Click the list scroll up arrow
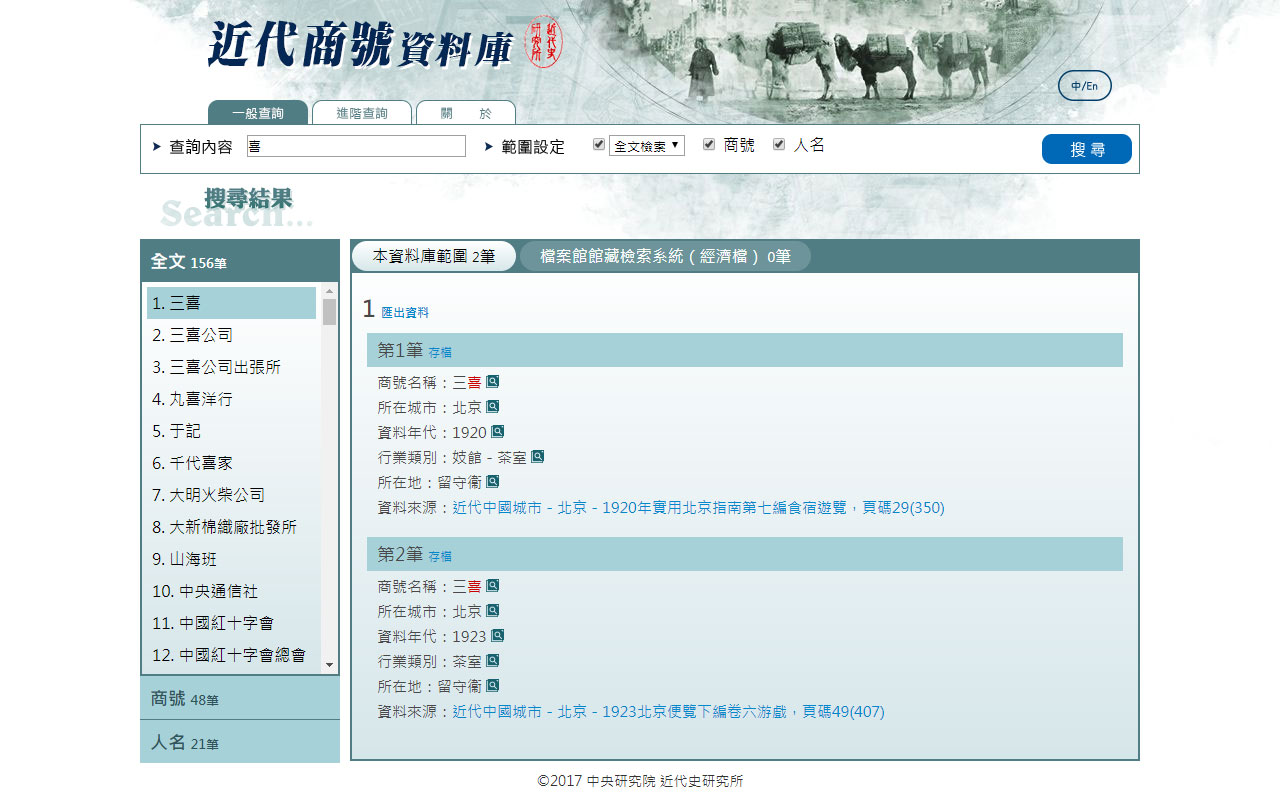The height and width of the screenshot is (800, 1280). [x=329, y=291]
